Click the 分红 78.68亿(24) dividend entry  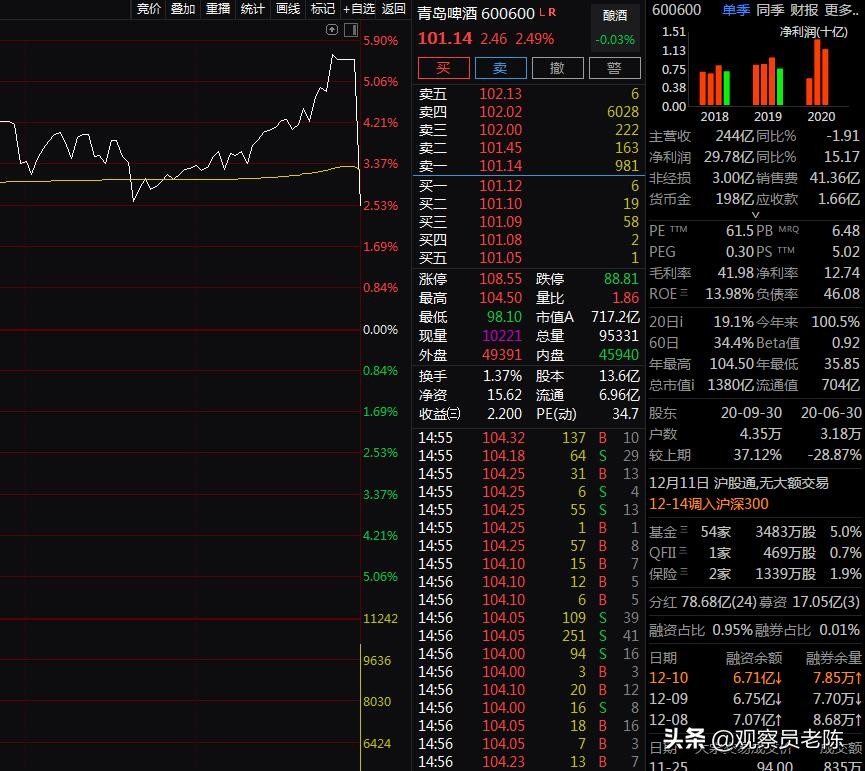(x=702, y=602)
